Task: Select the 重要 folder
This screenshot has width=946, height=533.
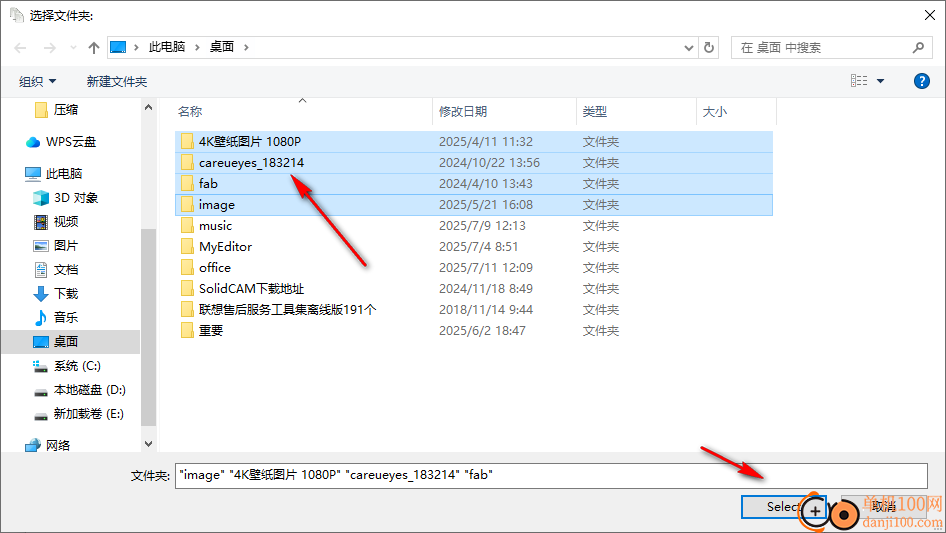Action: [474, 331]
